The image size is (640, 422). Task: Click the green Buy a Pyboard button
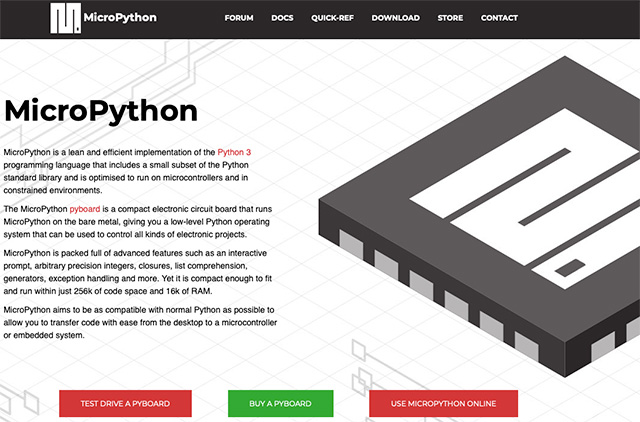coord(279,403)
